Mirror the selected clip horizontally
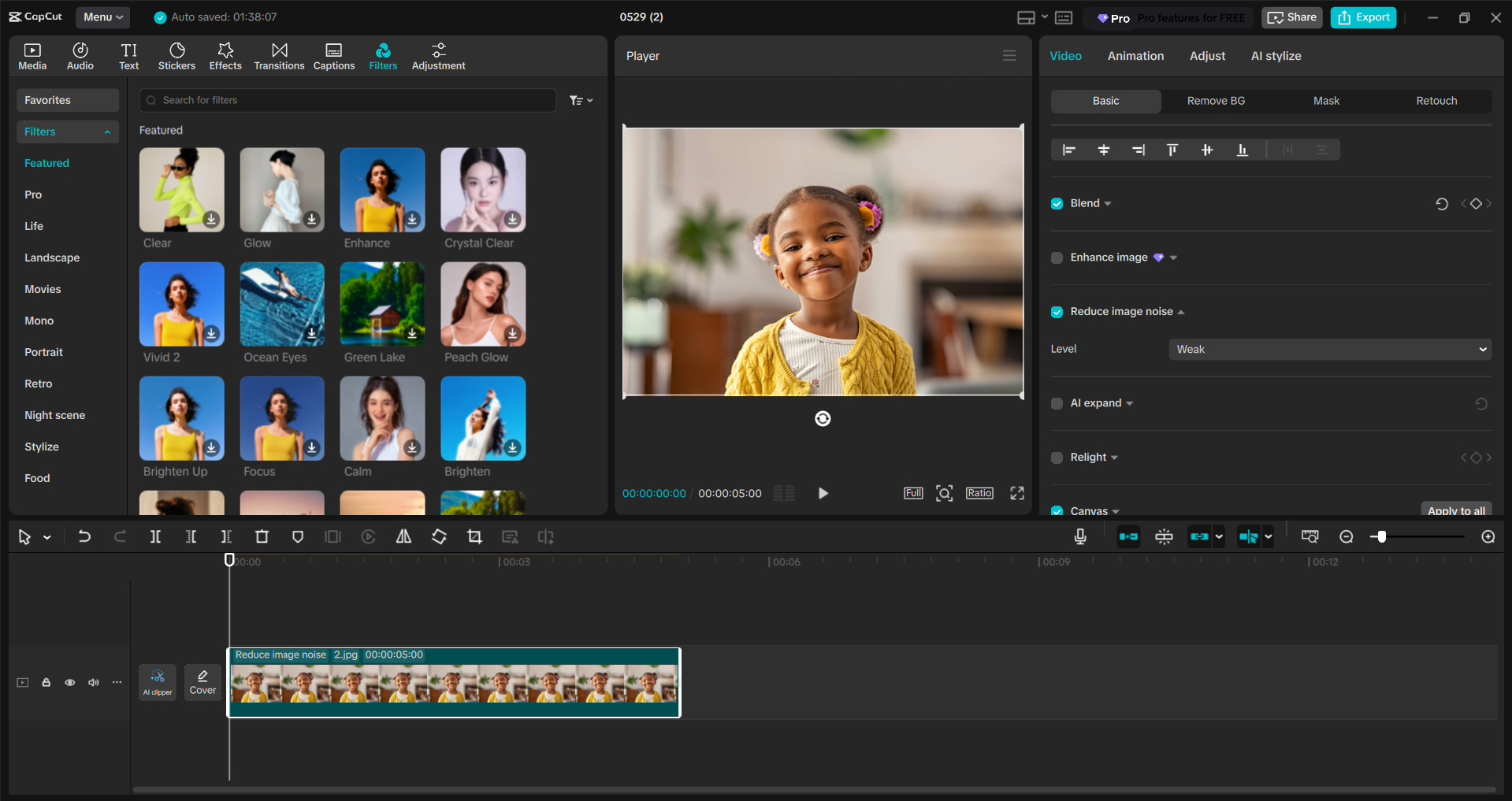The width and height of the screenshot is (1512, 801). 403,536
